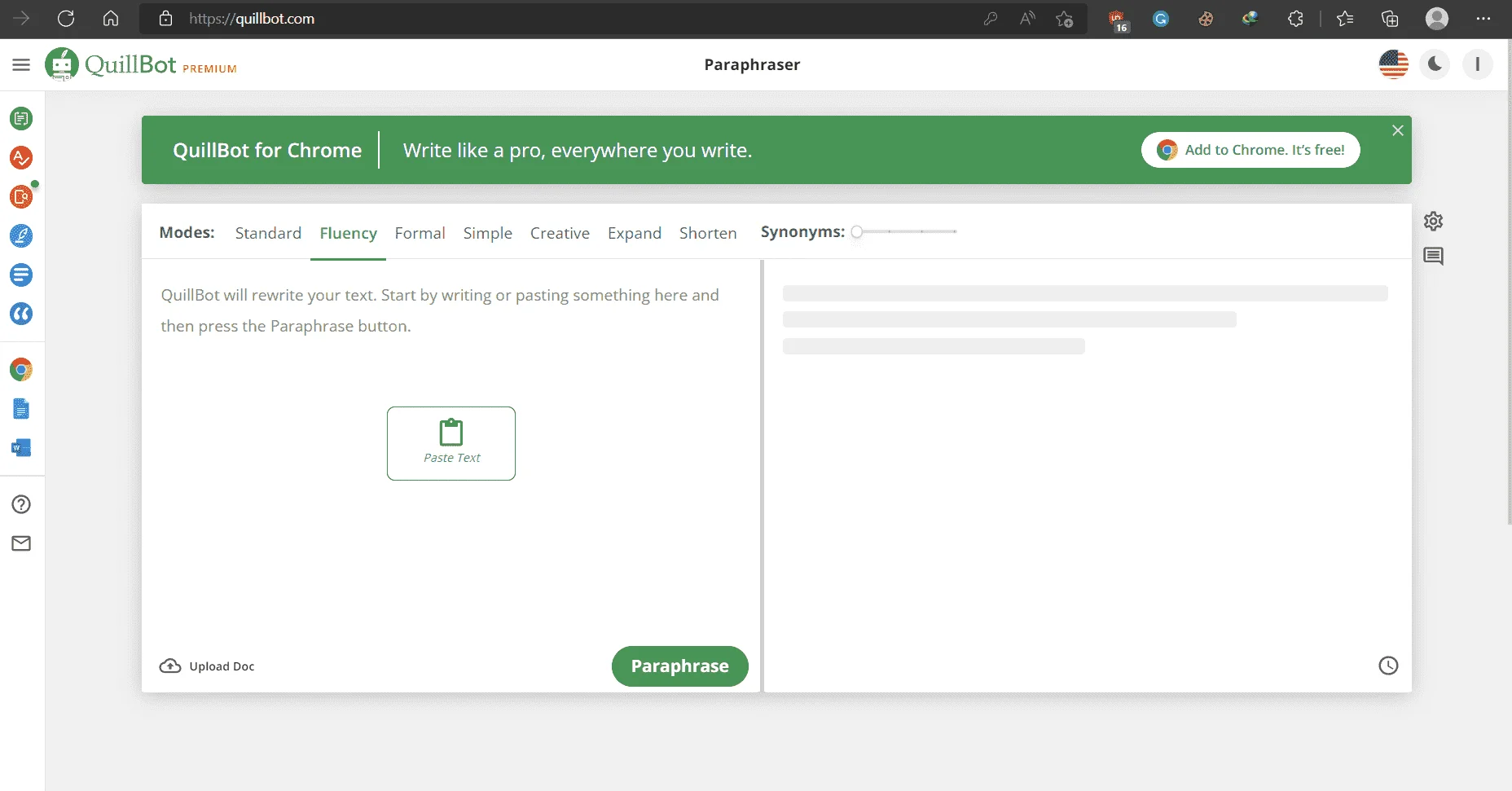Show paraphrase history clock icon
1512x791 pixels.
coord(1388,666)
